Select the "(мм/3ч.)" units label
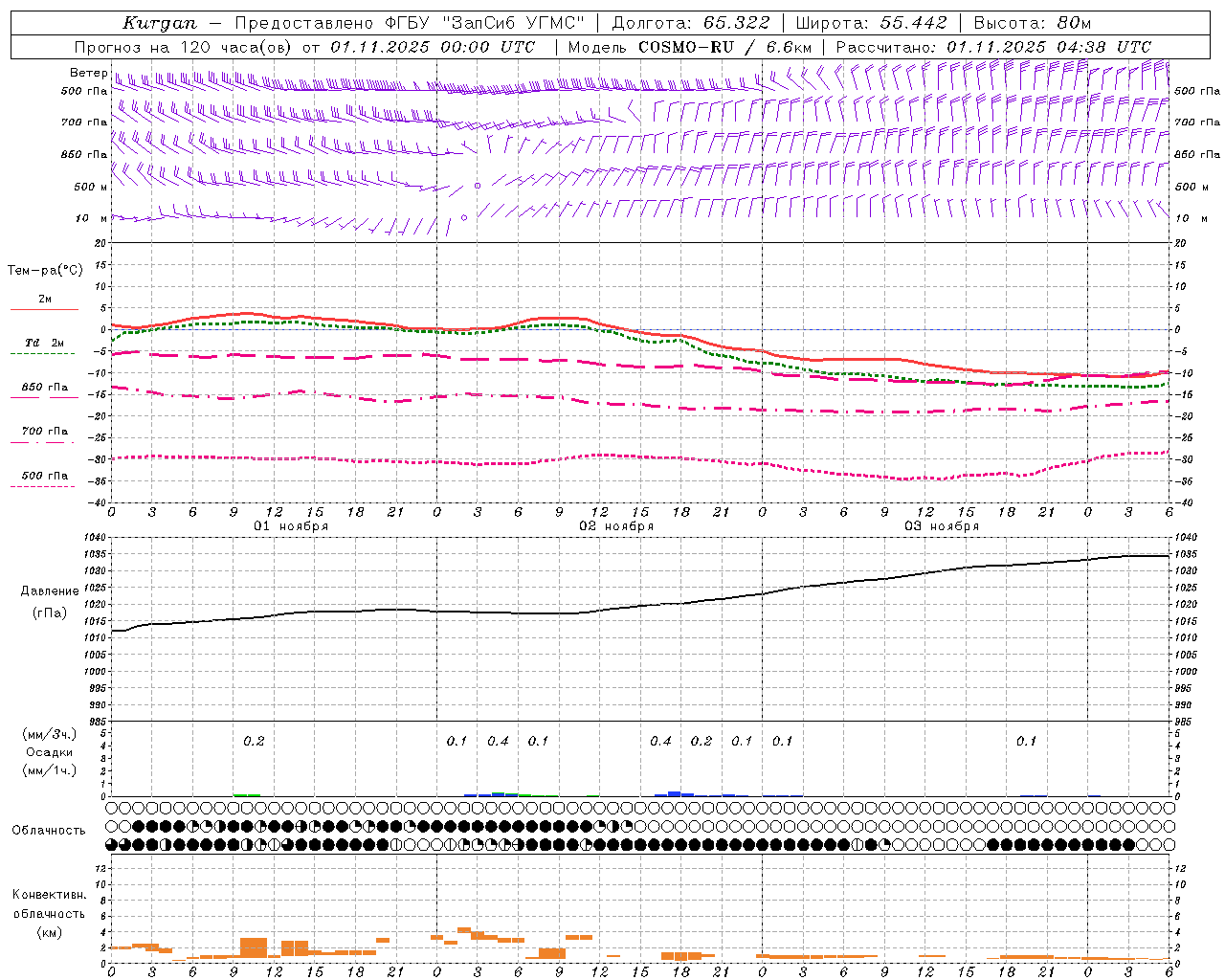Viewport: 1225px width, 980px height. point(50,734)
